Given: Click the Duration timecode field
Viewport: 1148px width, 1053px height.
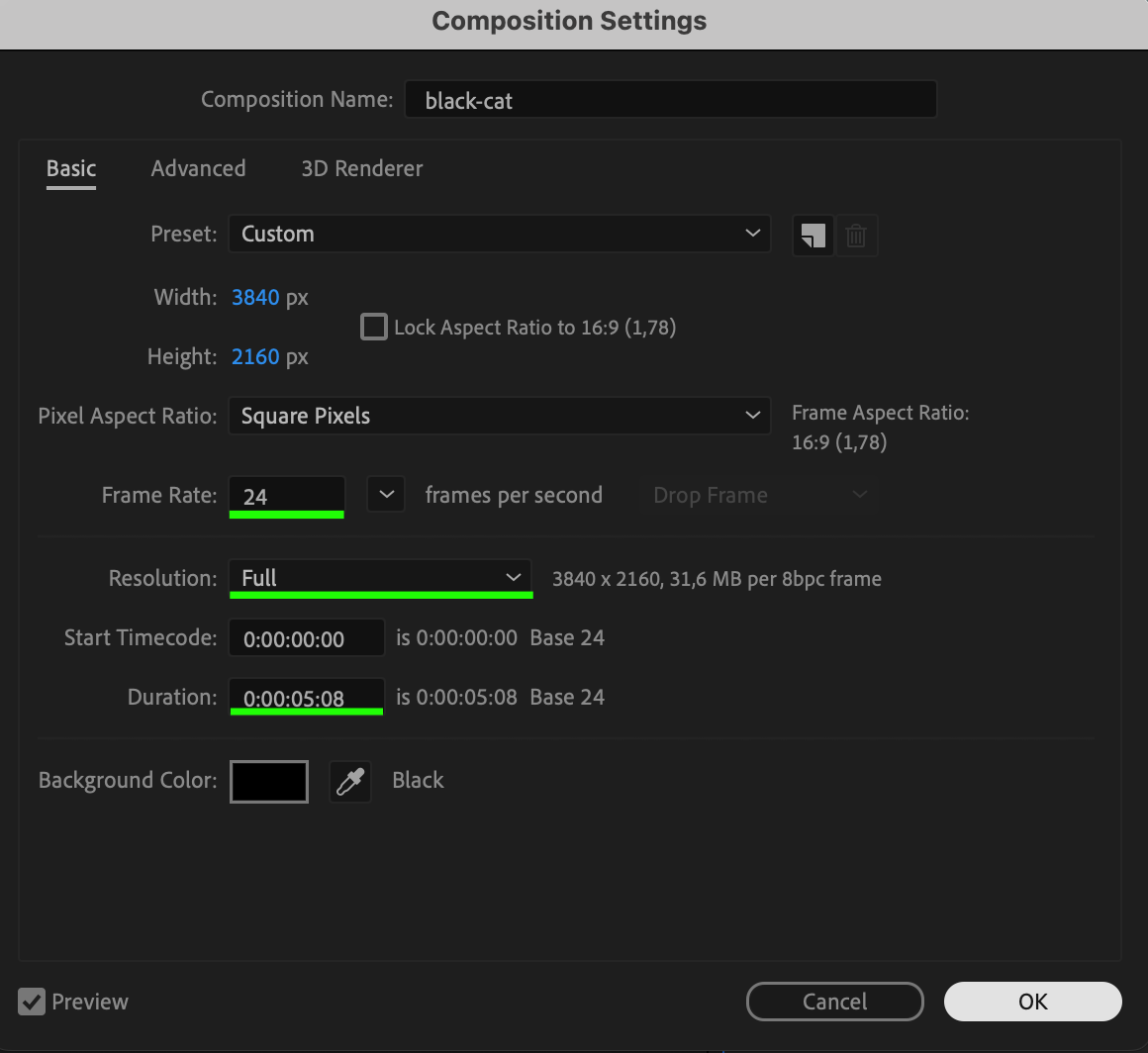Looking at the screenshot, I should pos(306,698).
